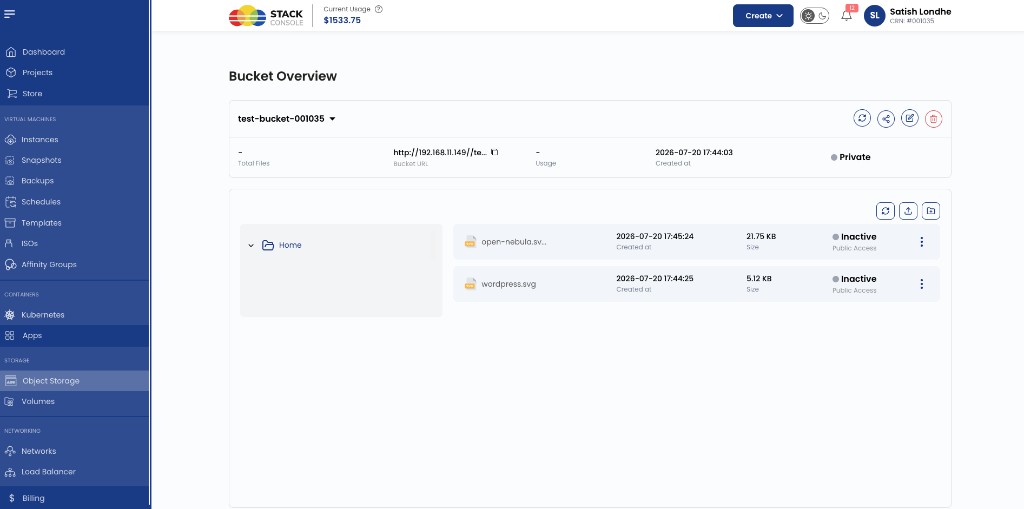Click the Private status label
The width and height of the screenshot is (1024, 509).
click(x=855, y=157)
